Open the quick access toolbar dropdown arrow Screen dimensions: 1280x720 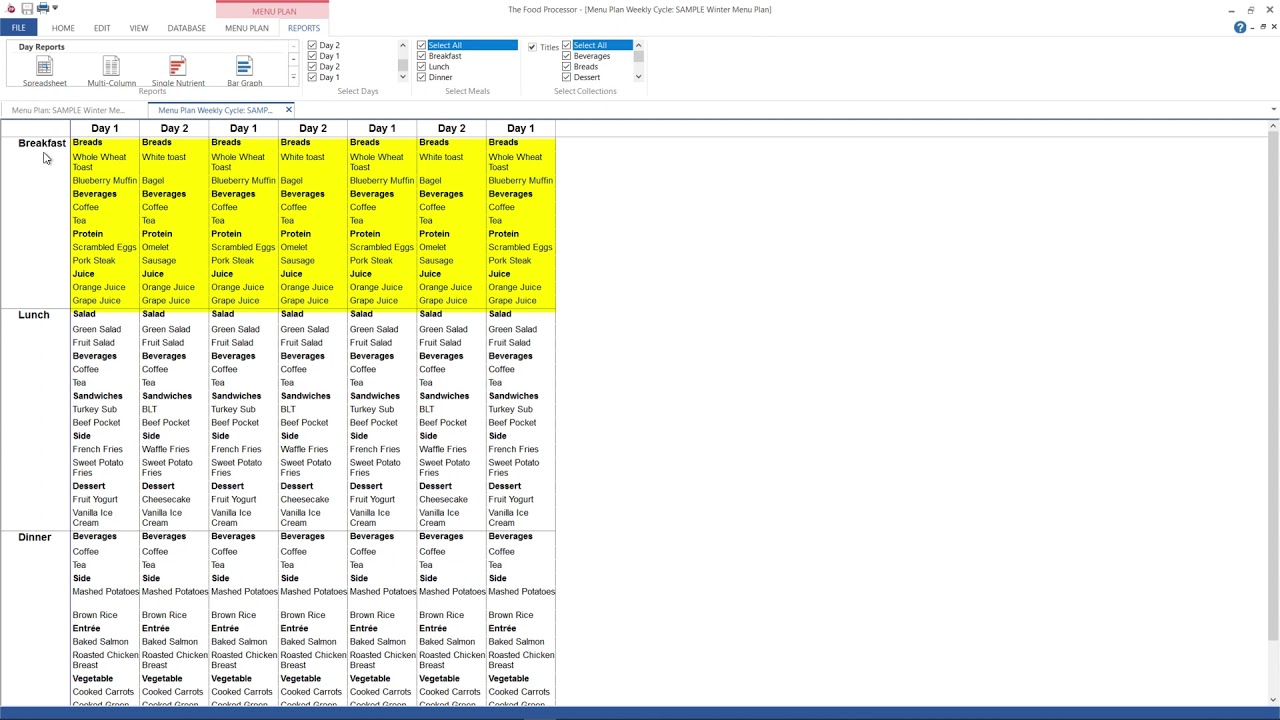click(x=55, y=9)
